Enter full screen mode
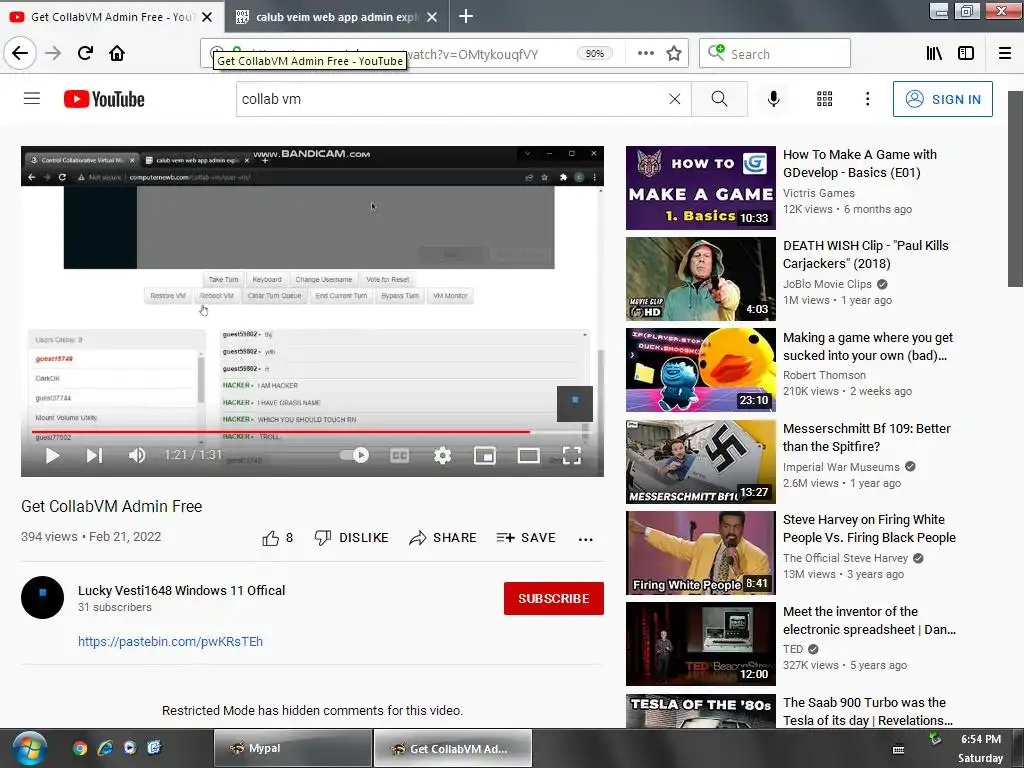 (571, 455)
